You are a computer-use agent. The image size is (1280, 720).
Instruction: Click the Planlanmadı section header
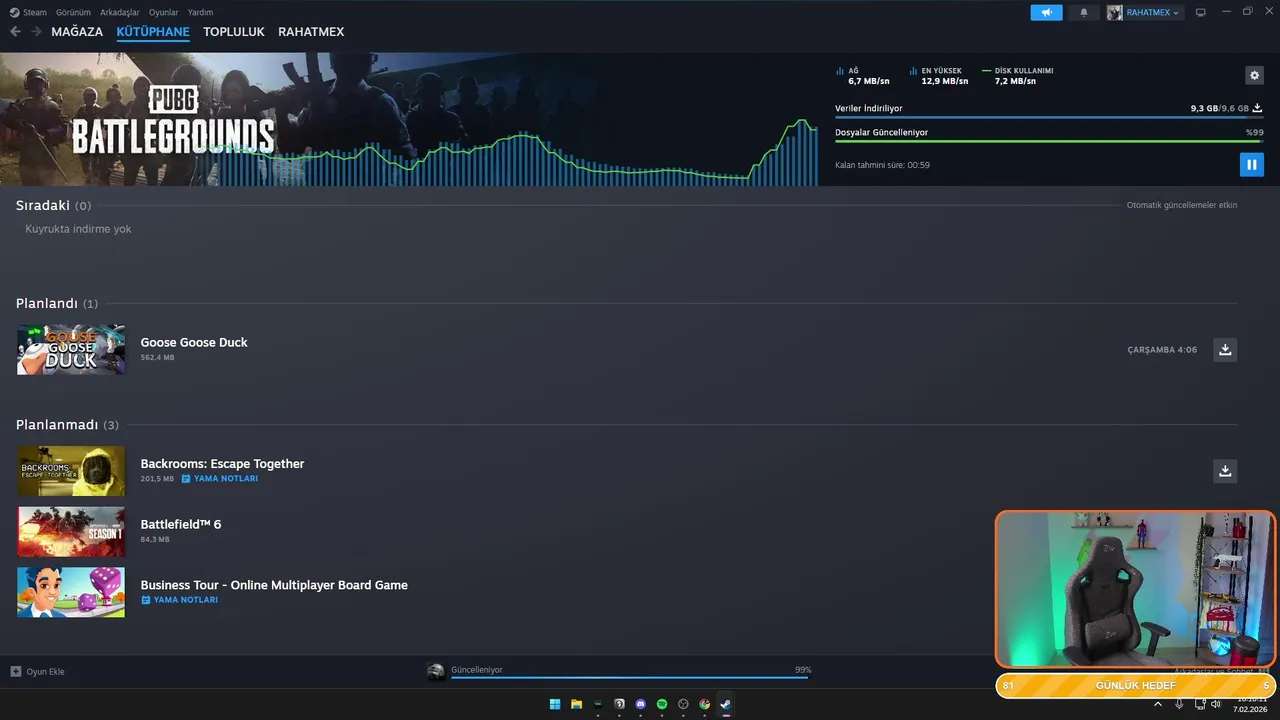click(x=67, y=425)
